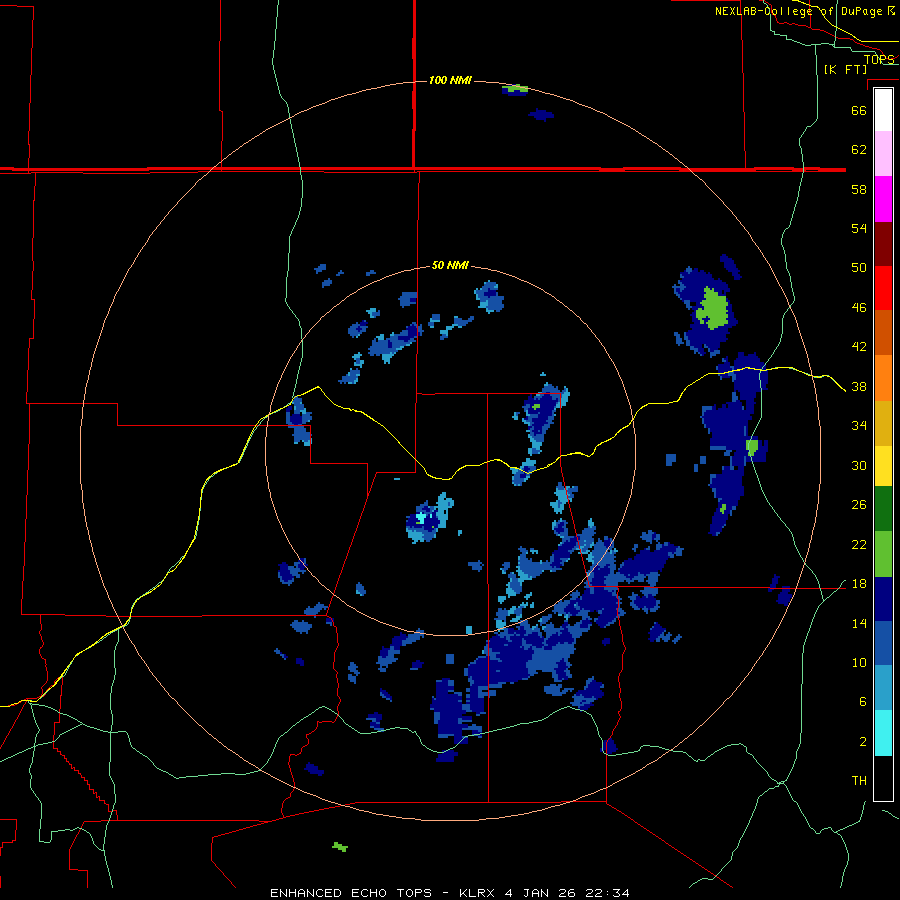Screen dimensions: 900x900
Task: Click the gold 38 kft legend swatch
Action: click(x=883, y=423)
